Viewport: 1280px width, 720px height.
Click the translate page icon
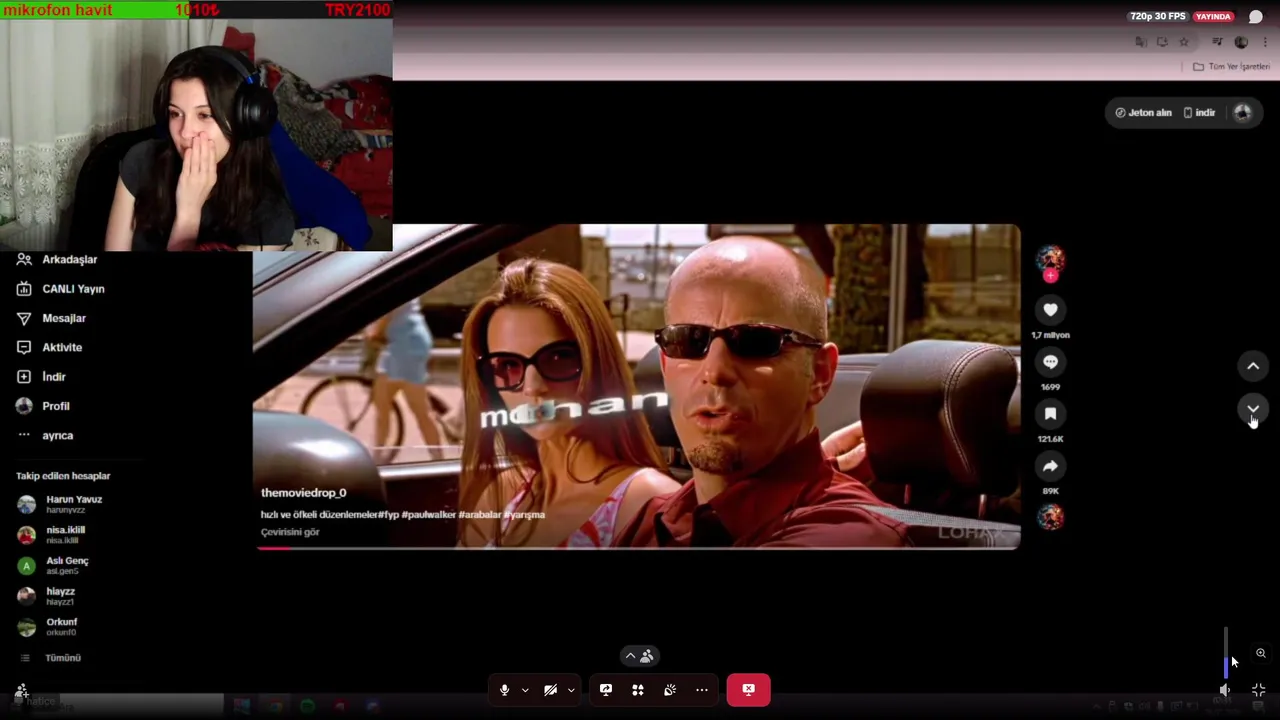(1141, 42)
